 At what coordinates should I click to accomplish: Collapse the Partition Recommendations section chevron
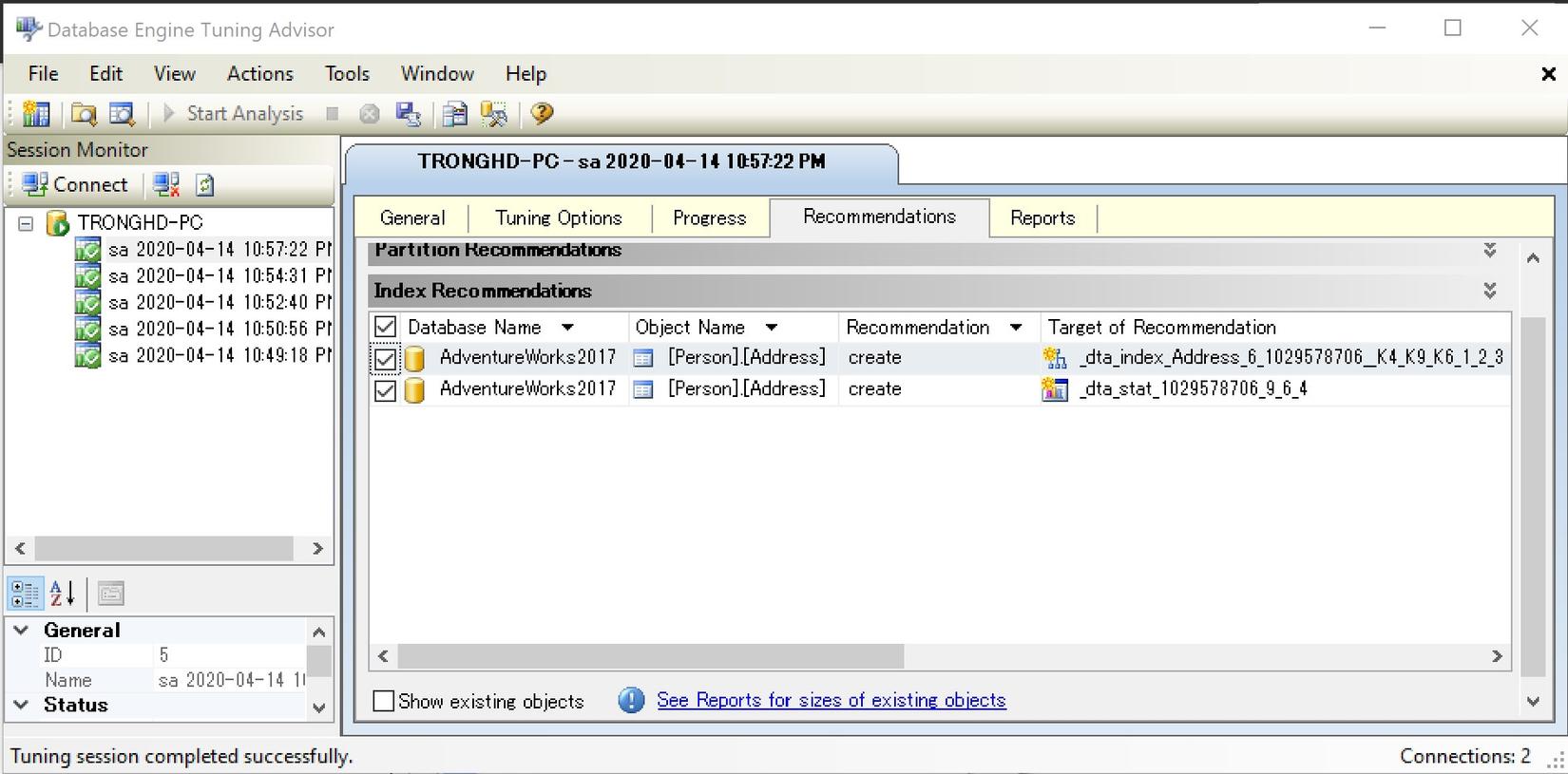[1490, 251]
